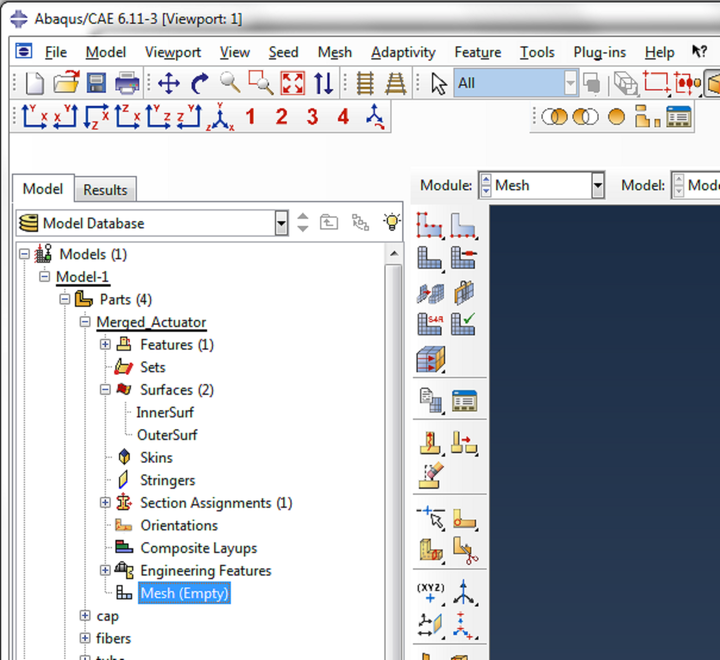Click the model tree scroll-up arrow
Image resolution: width=720 pixels, height=660 pixels.
coord(394,254)
